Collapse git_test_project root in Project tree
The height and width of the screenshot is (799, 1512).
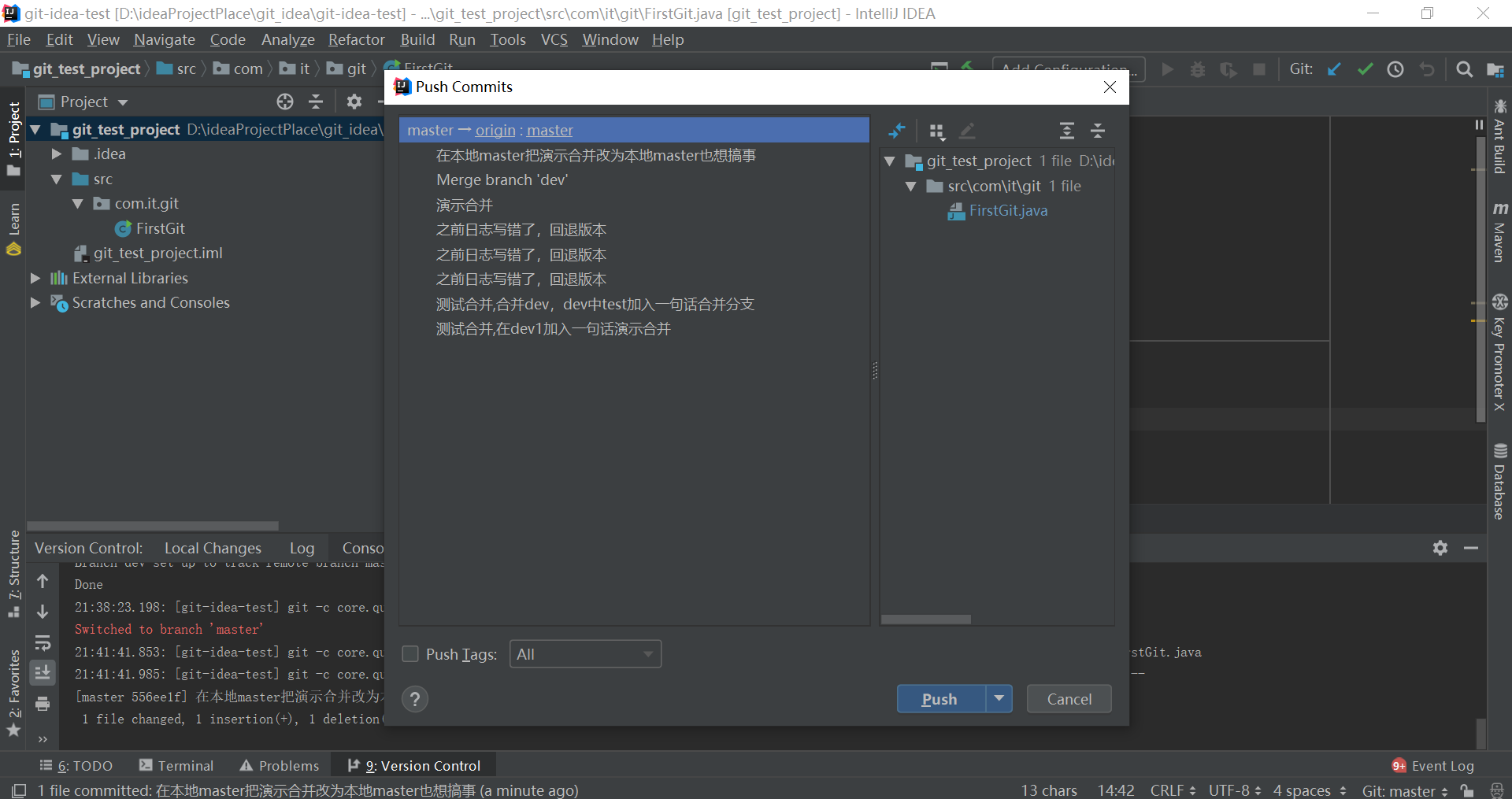[x=35, y=129]
